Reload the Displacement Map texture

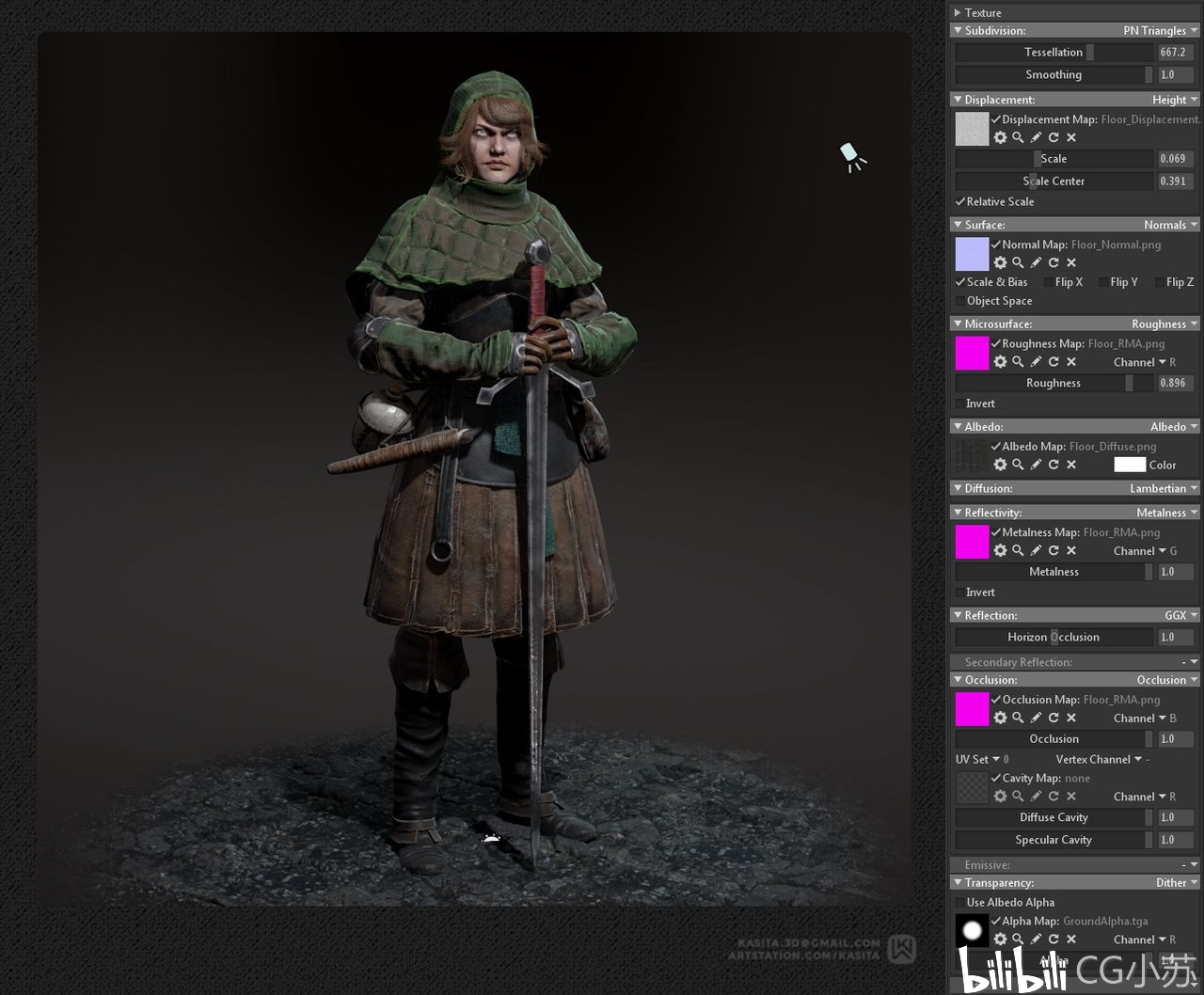[x=1053, y=137]
